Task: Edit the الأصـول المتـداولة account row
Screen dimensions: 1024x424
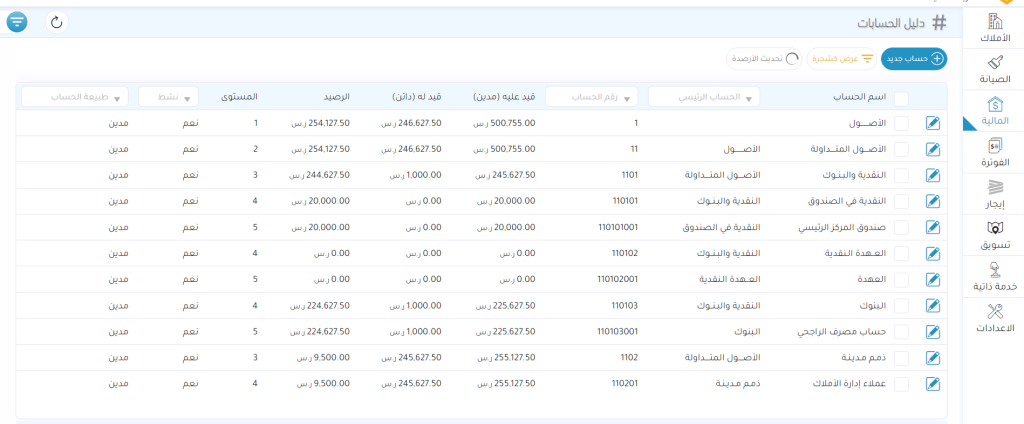Action: pyautogui.click(x=933, y=149)
